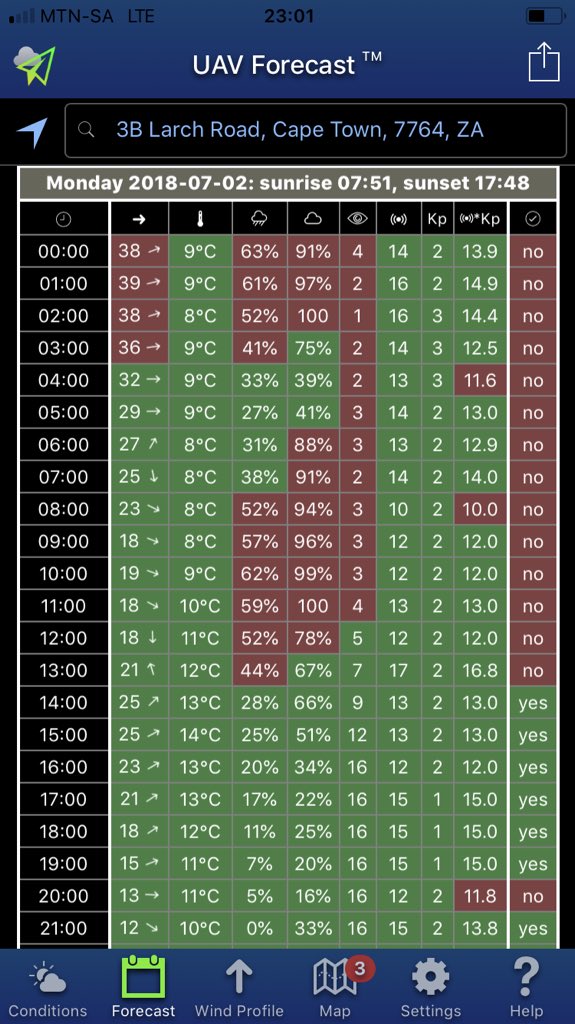Switch to the Wind Profile tab
575x1024 pixels.
(x=239, y=987)
